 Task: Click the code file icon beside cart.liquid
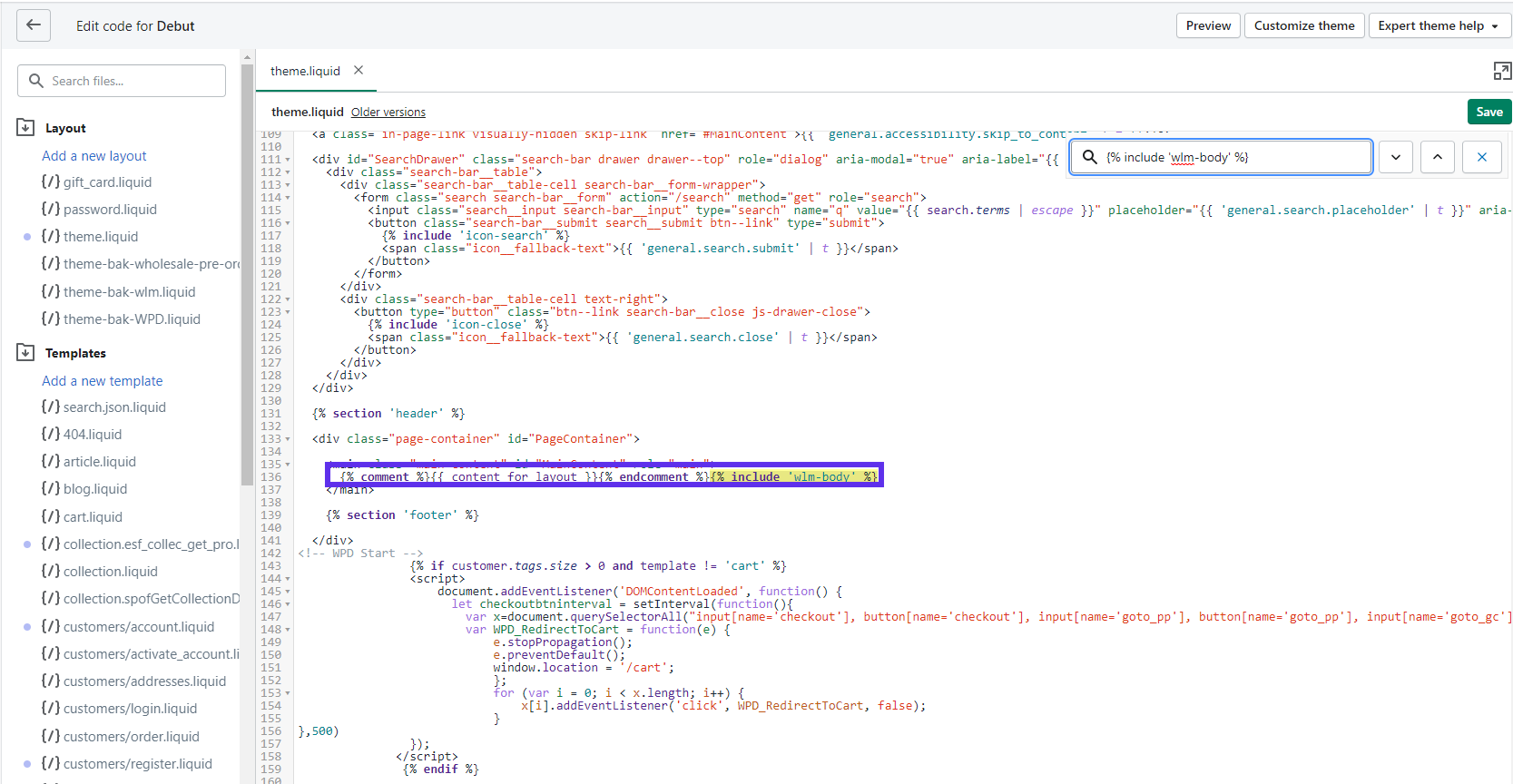[51, 516]
